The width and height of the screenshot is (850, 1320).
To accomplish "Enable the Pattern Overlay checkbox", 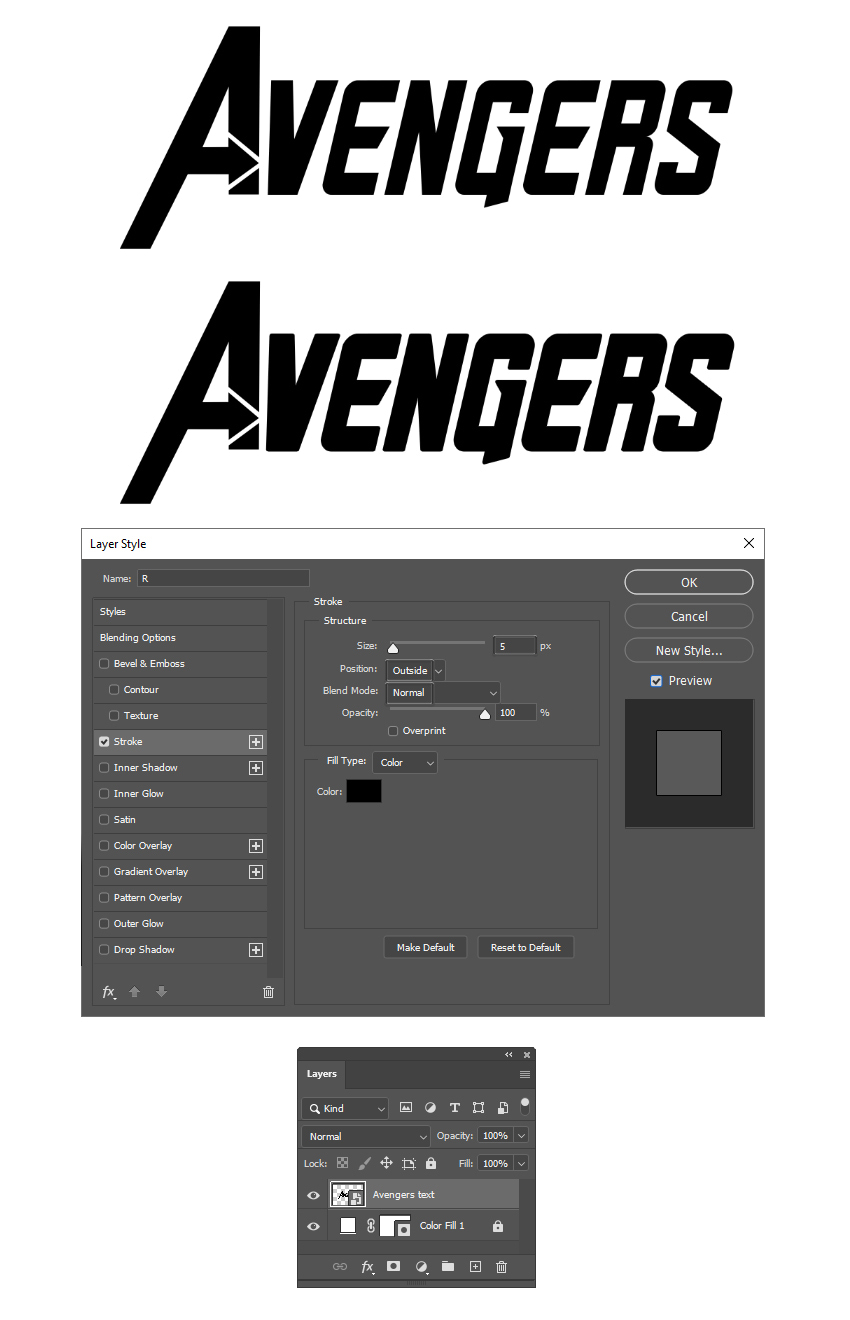I will coord(104,898).
